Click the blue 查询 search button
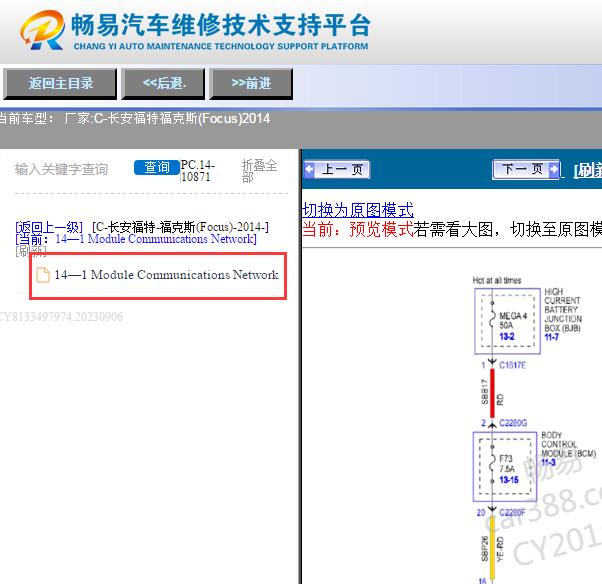 tap(157, 167)
